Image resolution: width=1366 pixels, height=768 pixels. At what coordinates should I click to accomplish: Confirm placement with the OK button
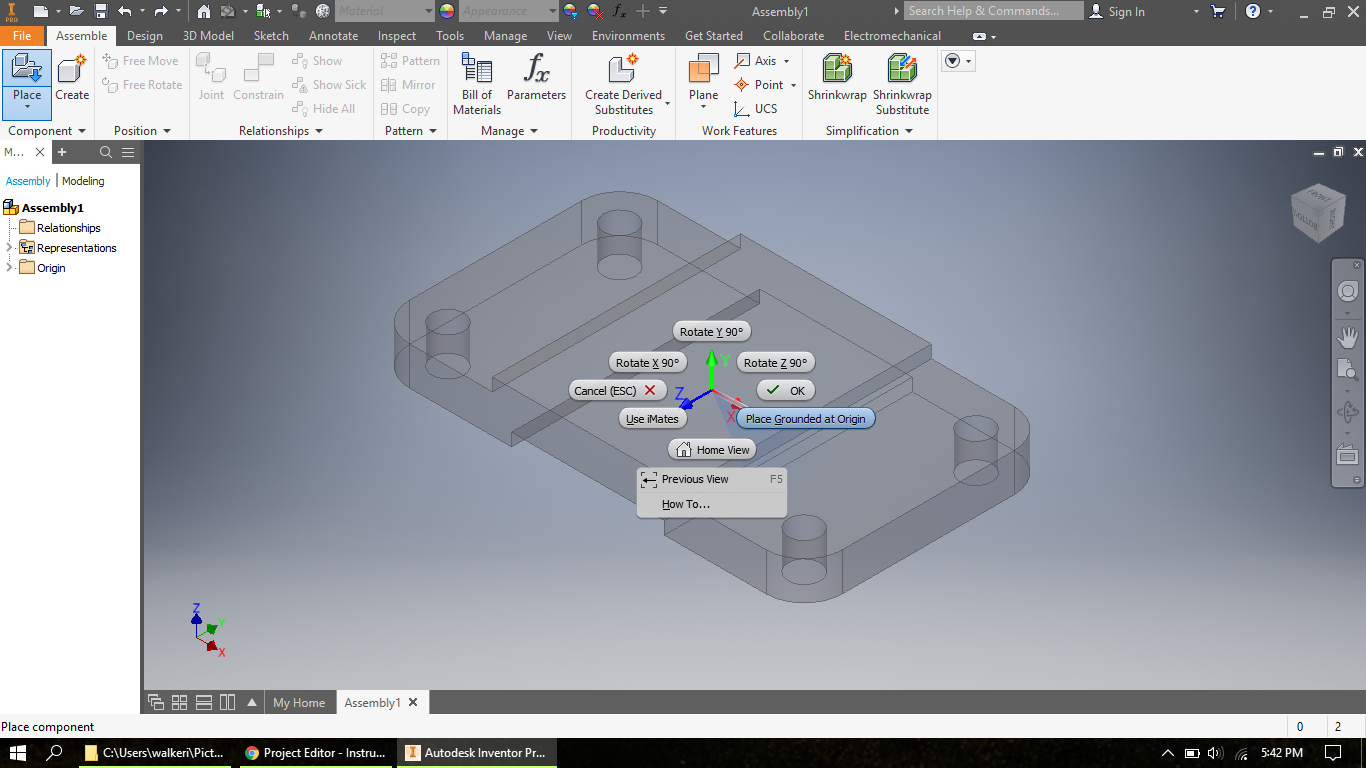pos(786,390)
